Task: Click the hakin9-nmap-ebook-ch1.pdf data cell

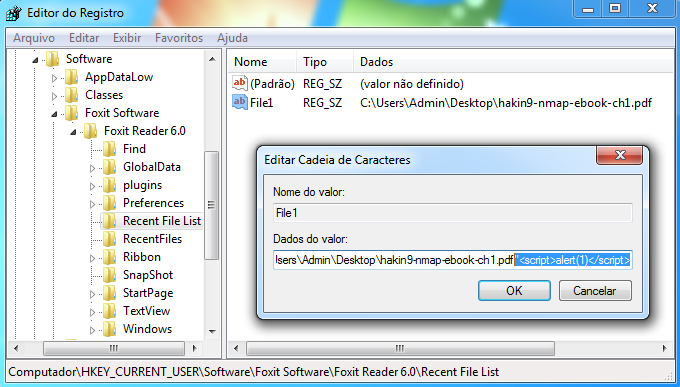Action: point(506,103)
